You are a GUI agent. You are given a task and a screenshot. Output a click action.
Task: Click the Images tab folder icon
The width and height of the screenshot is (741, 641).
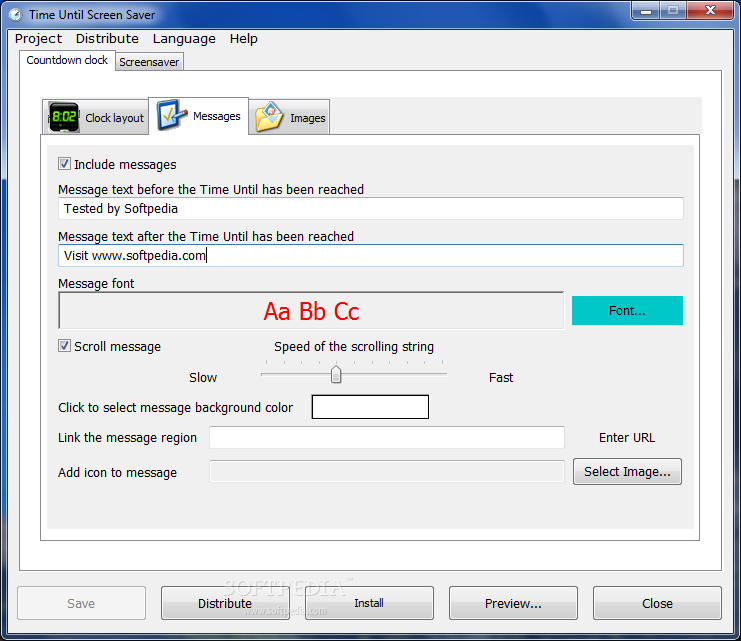269,117
